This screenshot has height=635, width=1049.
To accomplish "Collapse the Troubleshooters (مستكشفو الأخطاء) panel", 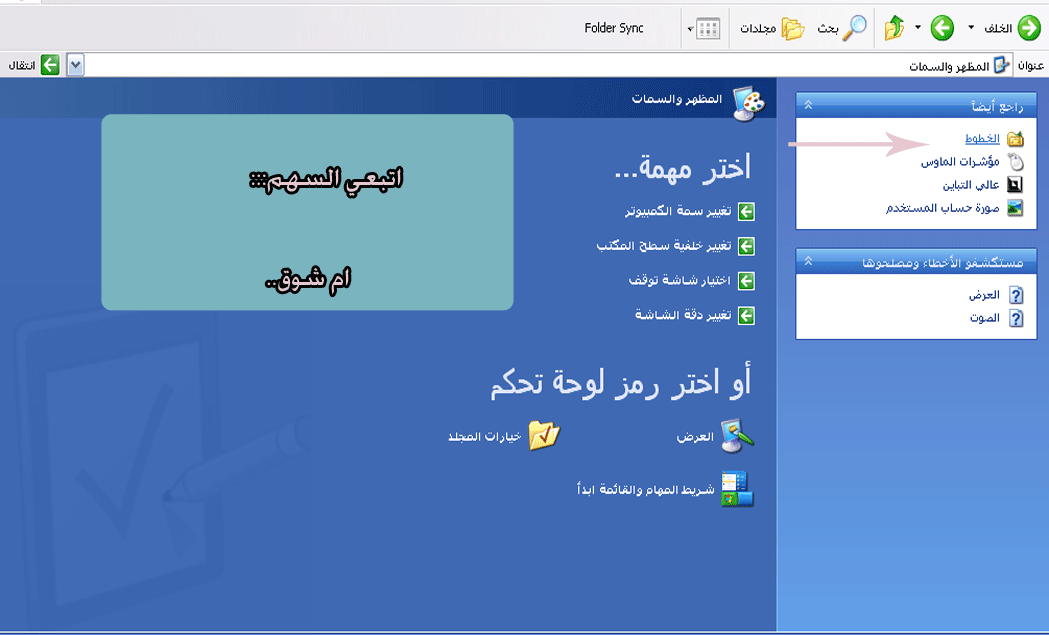I will point(808,262).
